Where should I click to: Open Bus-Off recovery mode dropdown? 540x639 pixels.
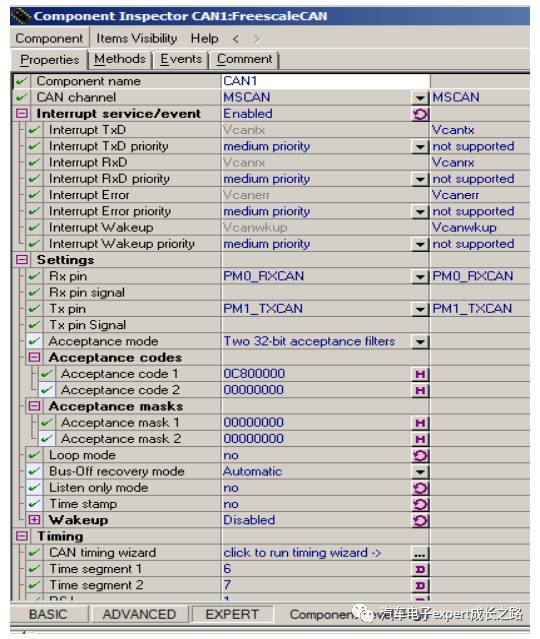click(x=420, y=472)
